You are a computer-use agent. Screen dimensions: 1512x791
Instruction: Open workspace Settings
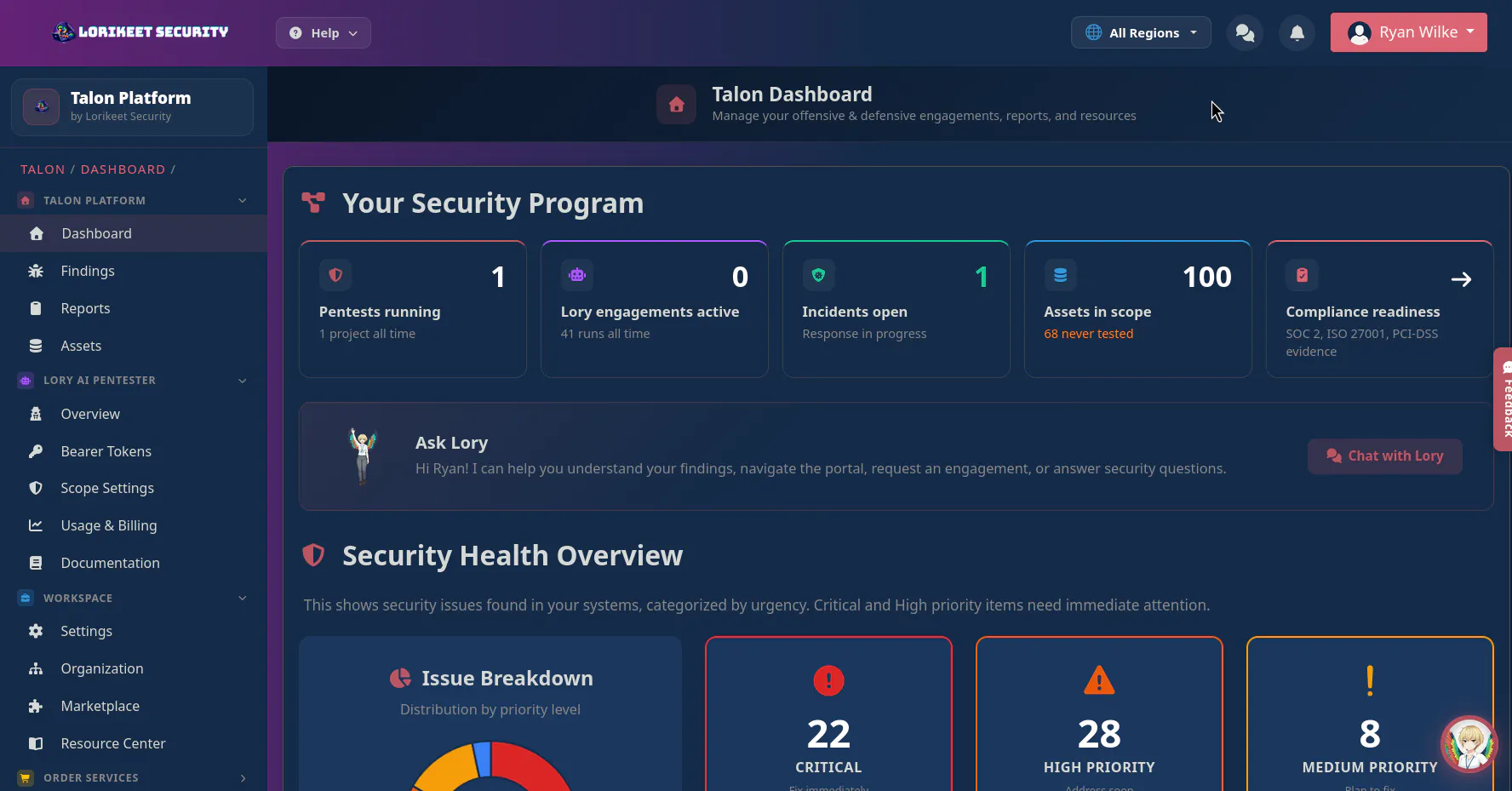pyautogui.click(x=134, y=631)
